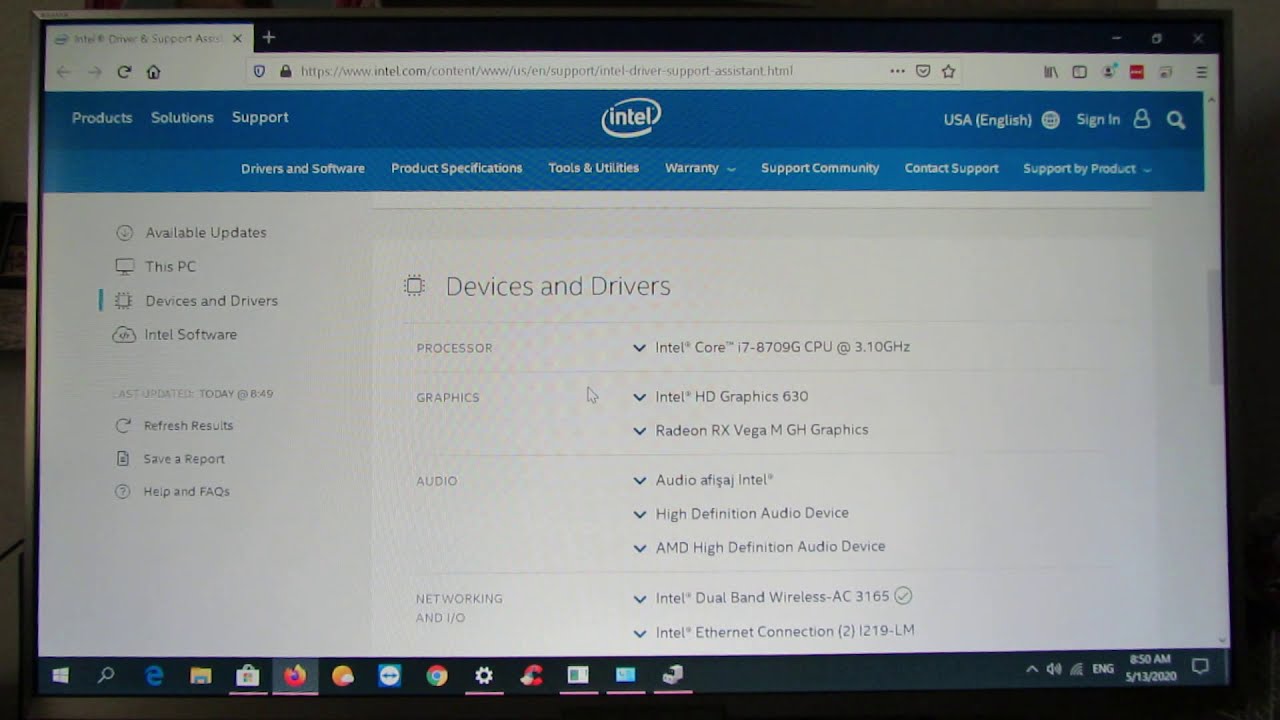
Task: Open the Solutions menu
Action: [182, 118]
